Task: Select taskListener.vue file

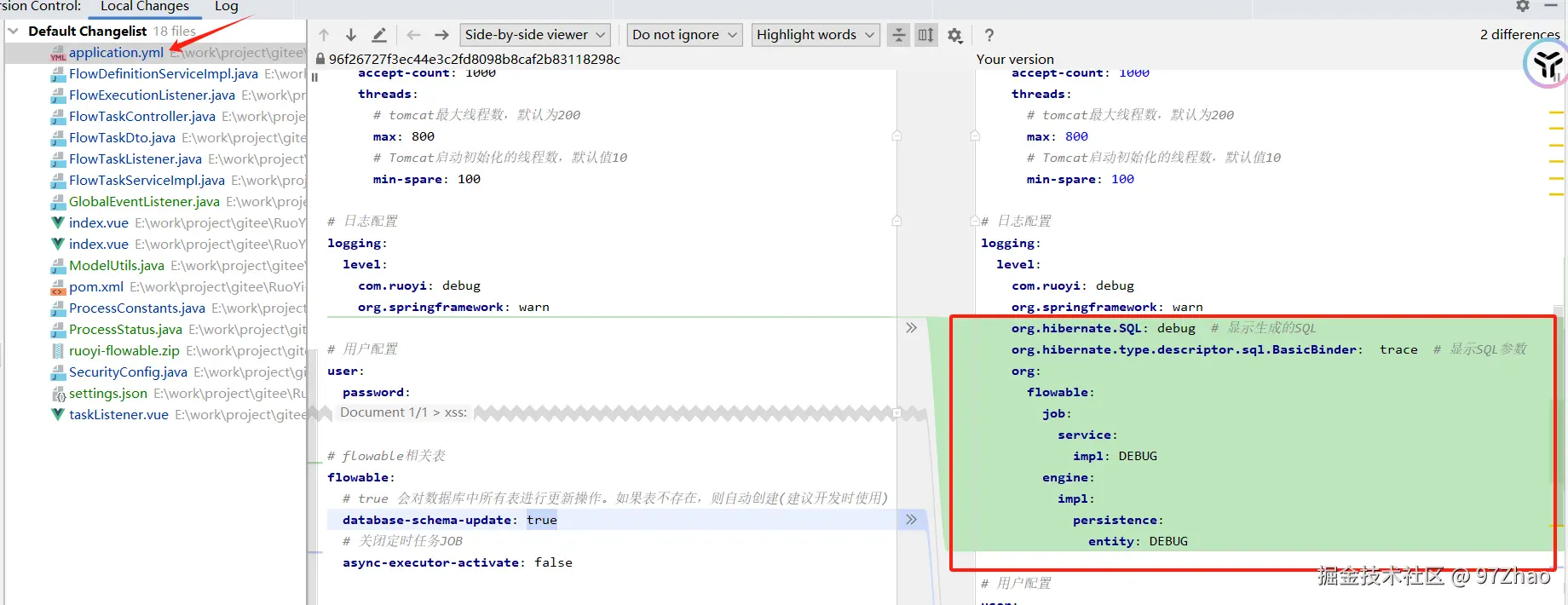Action: (x=118, y=414)
